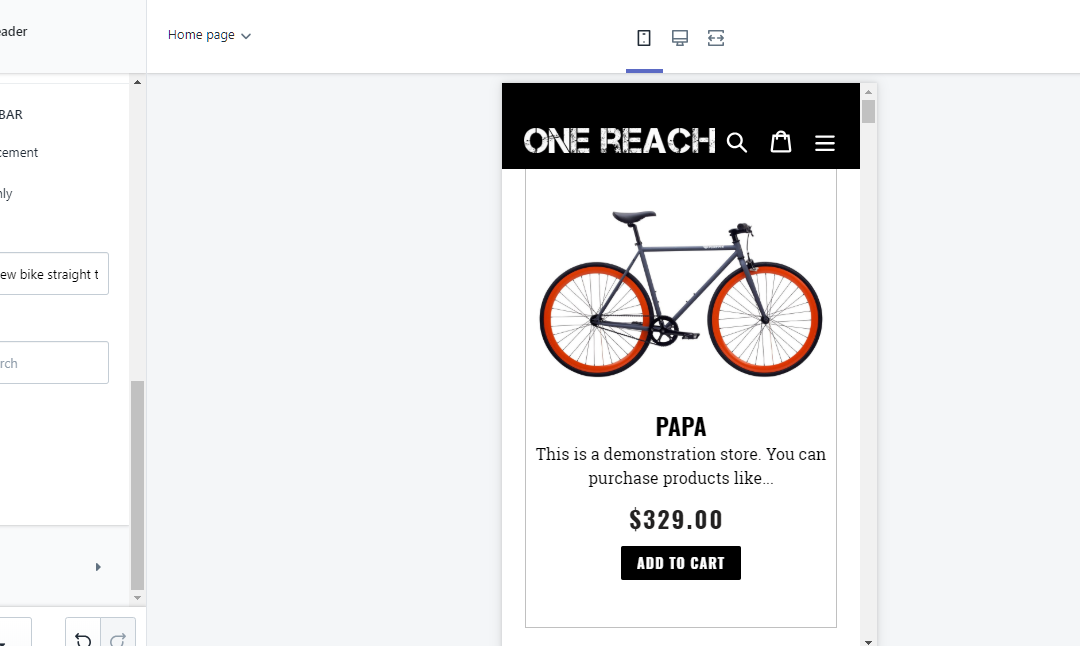1080x646 pixels.
Task: Open the shopping bag cart icon
Action: [x=781, y=142]
